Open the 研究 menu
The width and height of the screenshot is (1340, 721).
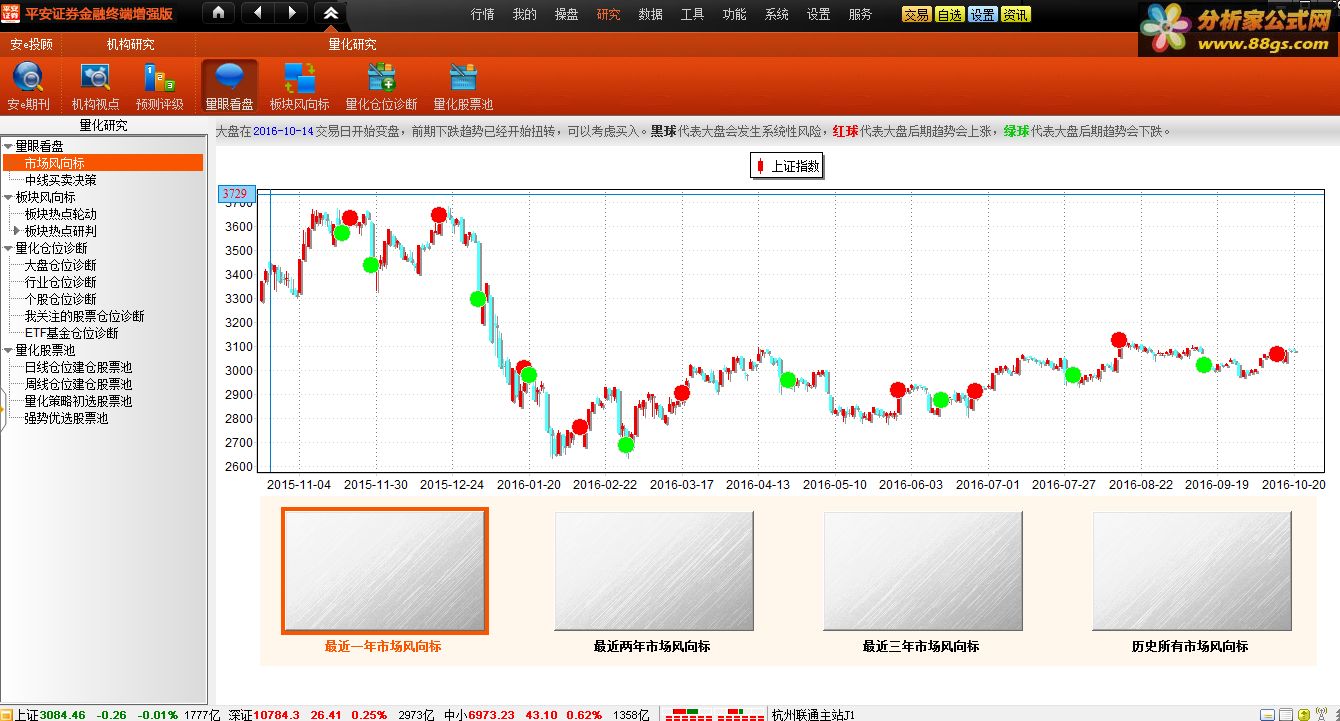pyautogui.click(x=608, y=14)
